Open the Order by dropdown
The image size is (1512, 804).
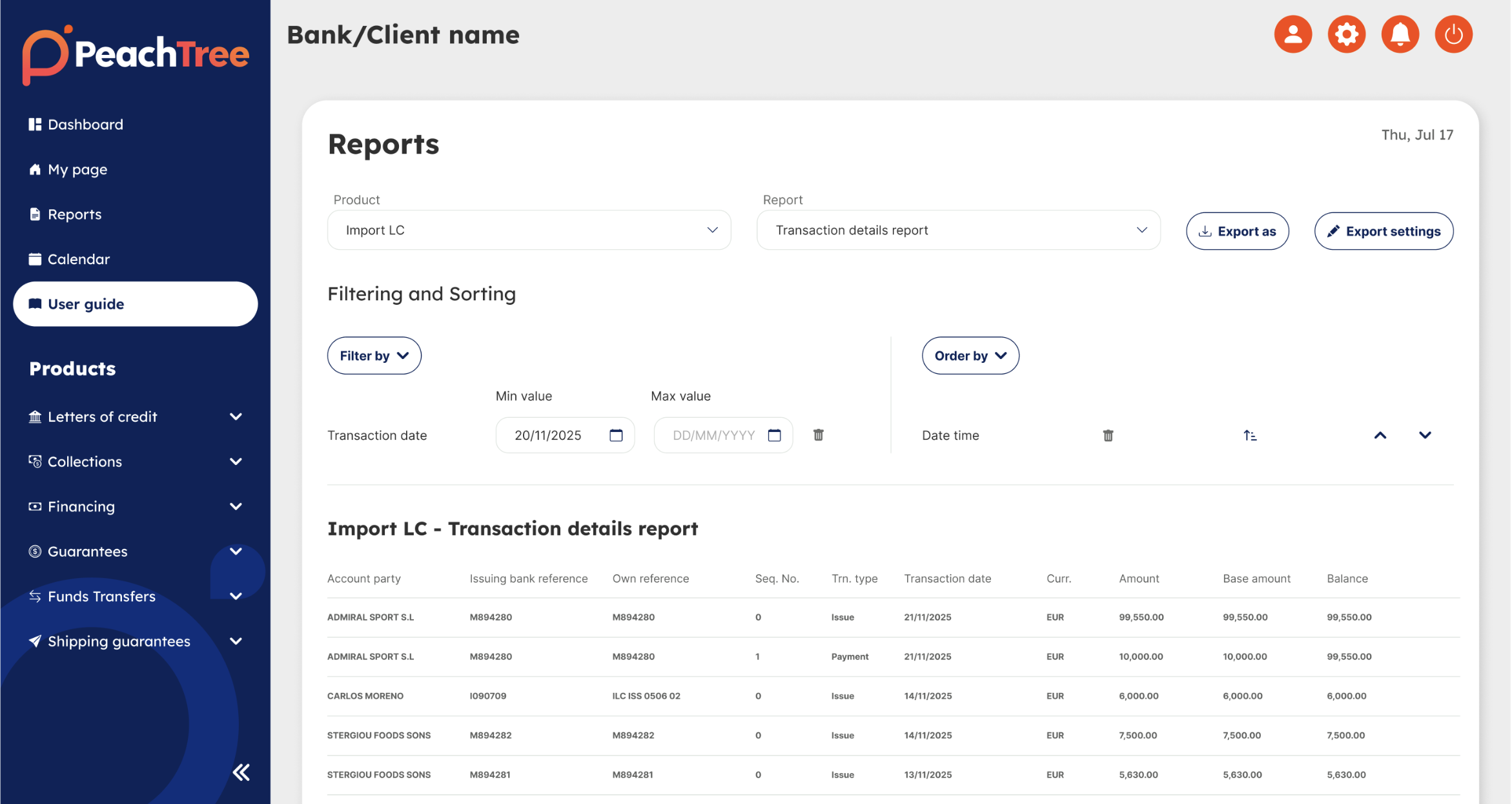970,356
